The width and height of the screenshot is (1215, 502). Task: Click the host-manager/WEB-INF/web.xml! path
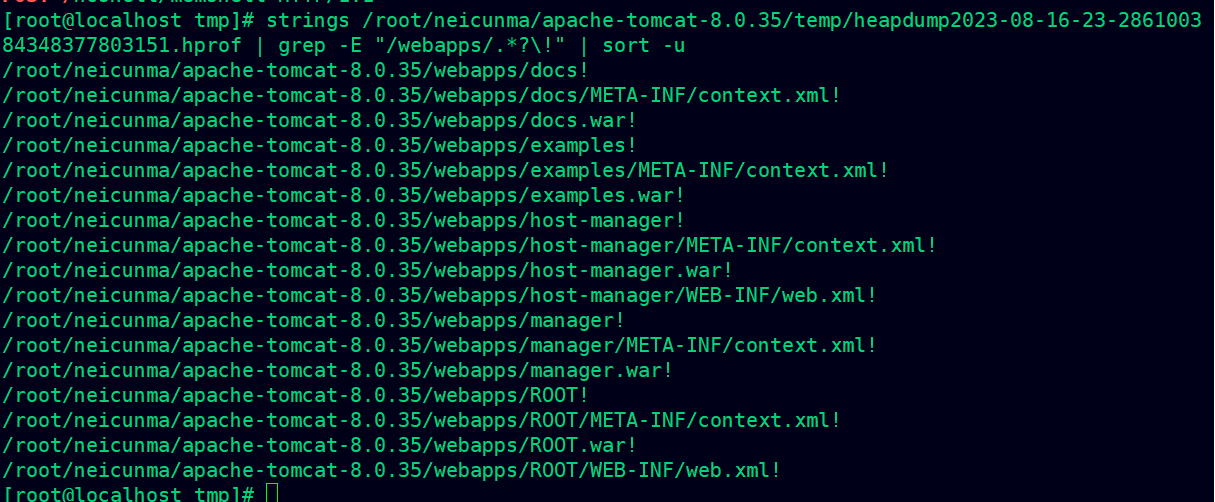[x=439, y=295]
